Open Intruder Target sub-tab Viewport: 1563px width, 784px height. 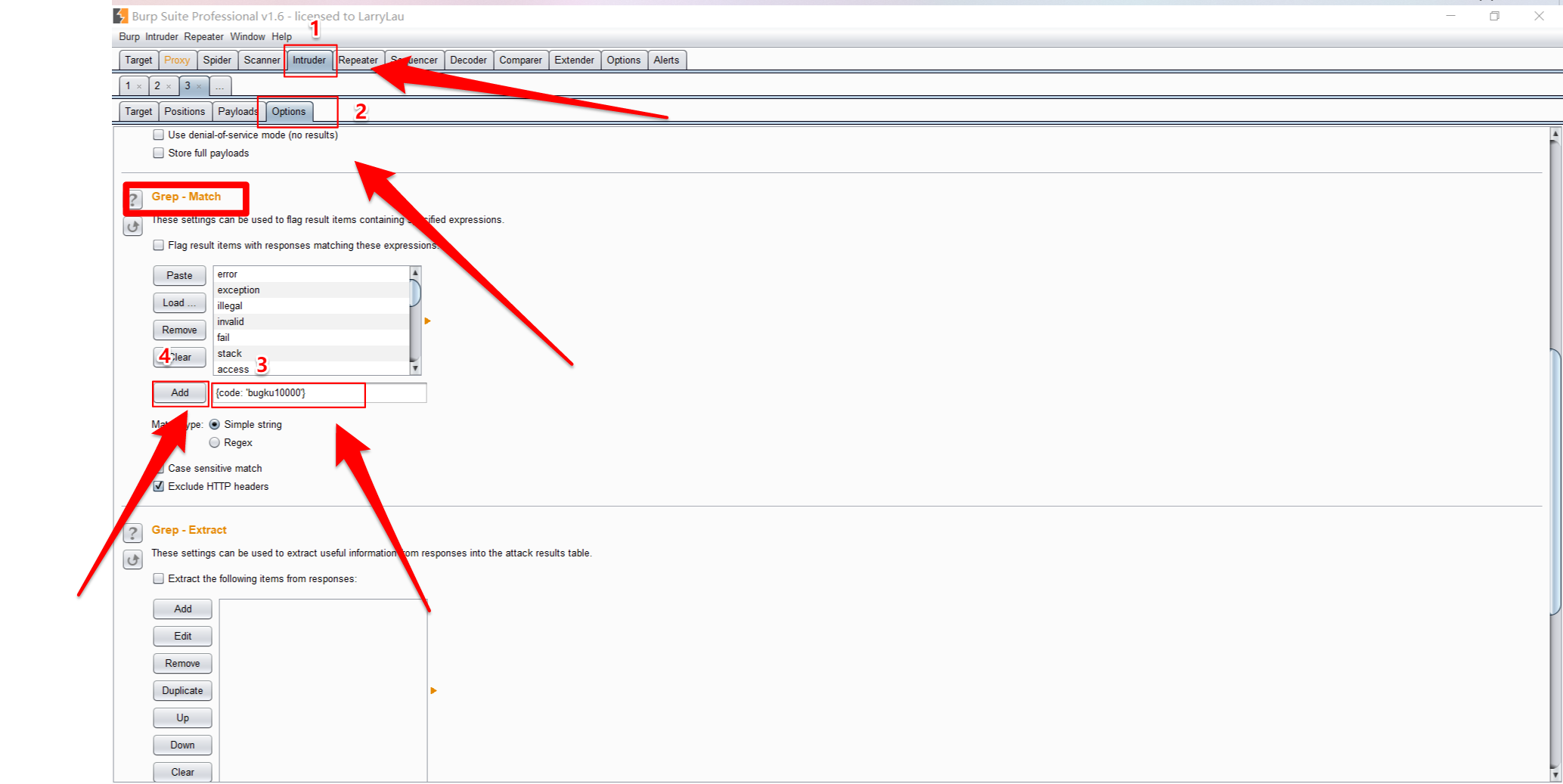click(x=138, y=112)
